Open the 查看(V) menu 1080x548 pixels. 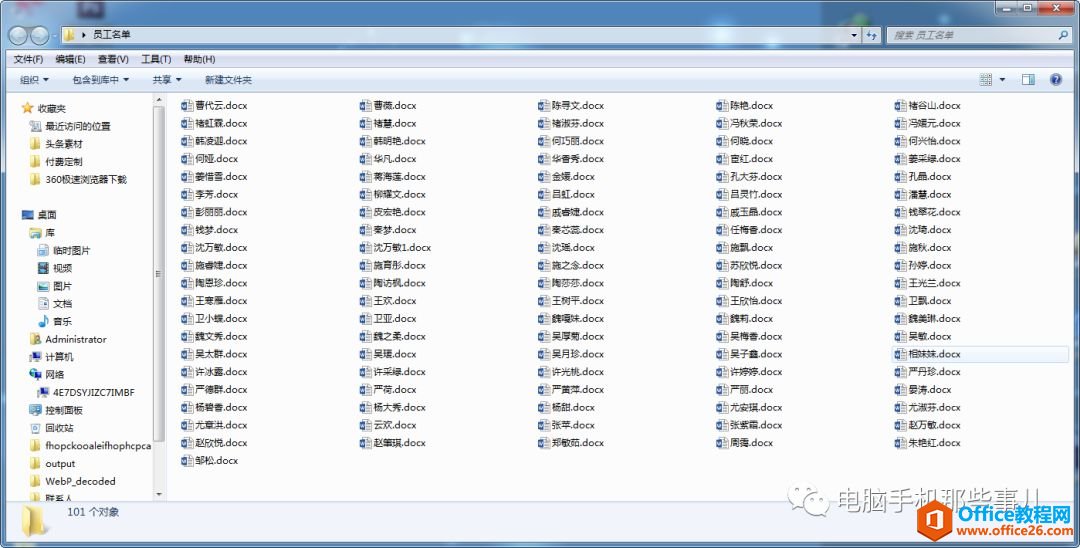113,59
